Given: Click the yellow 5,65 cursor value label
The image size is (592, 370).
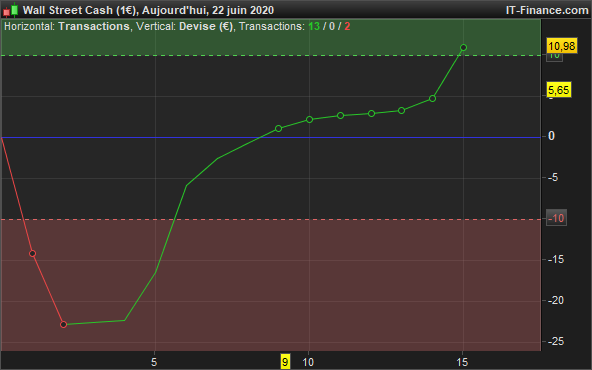Looking at the screenshot, I should (559, 90).
